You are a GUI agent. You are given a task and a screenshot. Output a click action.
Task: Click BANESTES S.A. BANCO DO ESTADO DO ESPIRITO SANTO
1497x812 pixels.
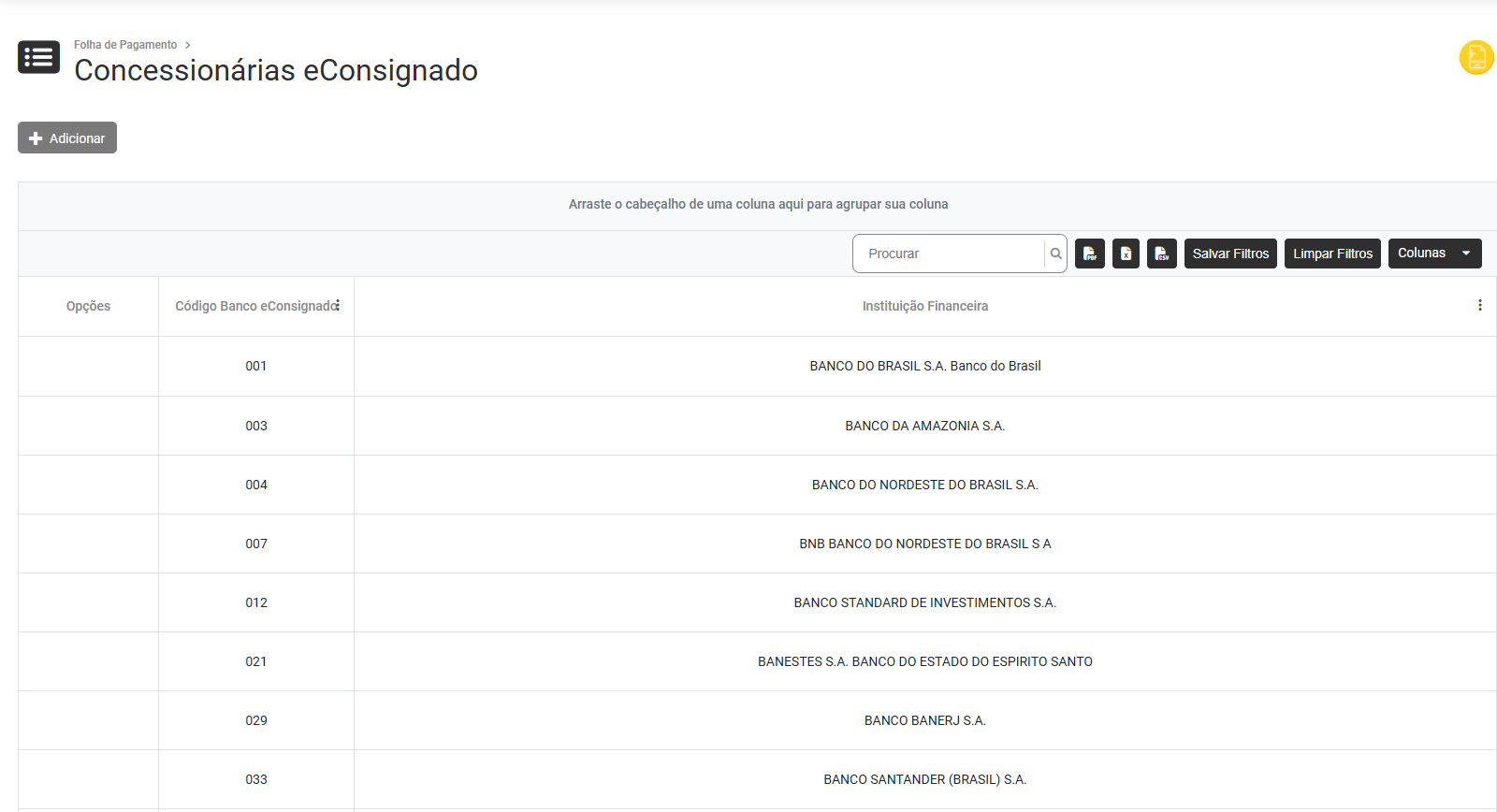click(925, 661)
